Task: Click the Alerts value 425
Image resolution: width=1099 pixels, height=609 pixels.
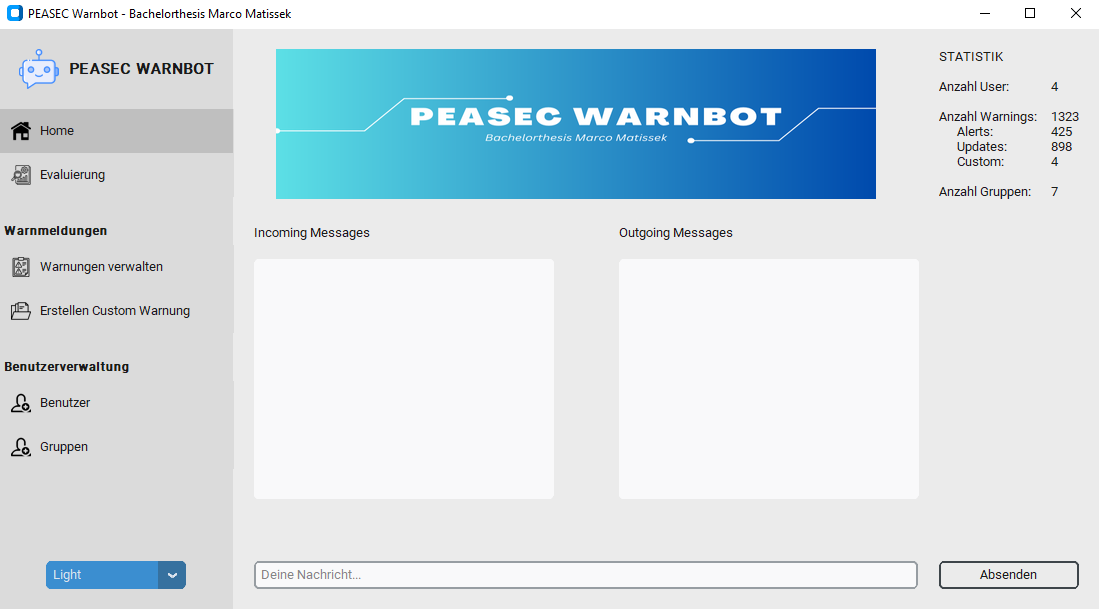Action: pos(1061,132)
